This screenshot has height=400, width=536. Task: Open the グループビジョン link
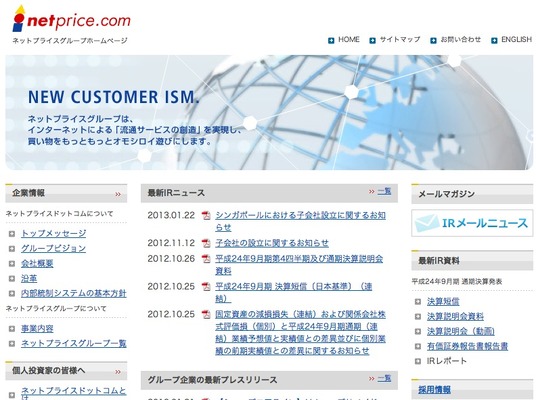[53, 248]
